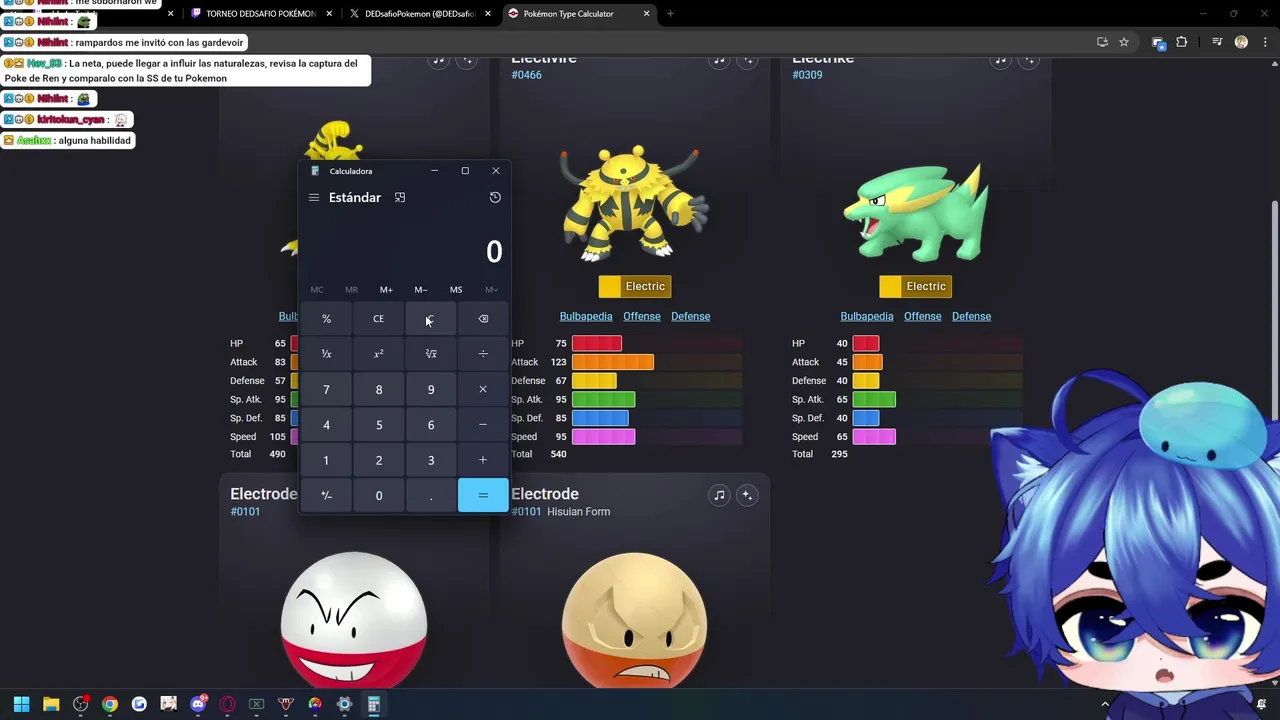Screen dimensions: 1280x720
Task: Open Calculator icon in taskbar
Action: 374,704
